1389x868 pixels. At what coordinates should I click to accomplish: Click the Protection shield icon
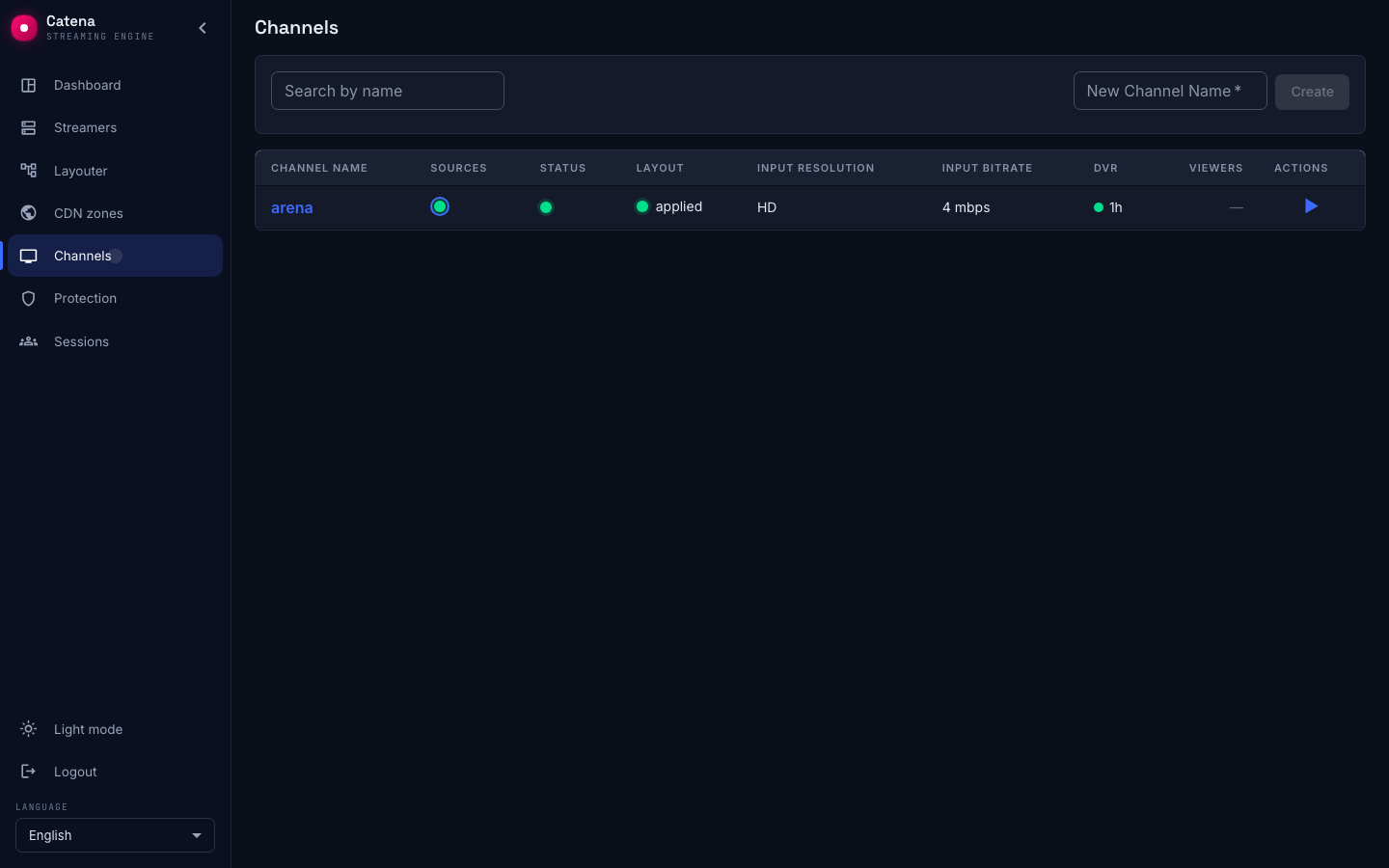click(29, 298)
